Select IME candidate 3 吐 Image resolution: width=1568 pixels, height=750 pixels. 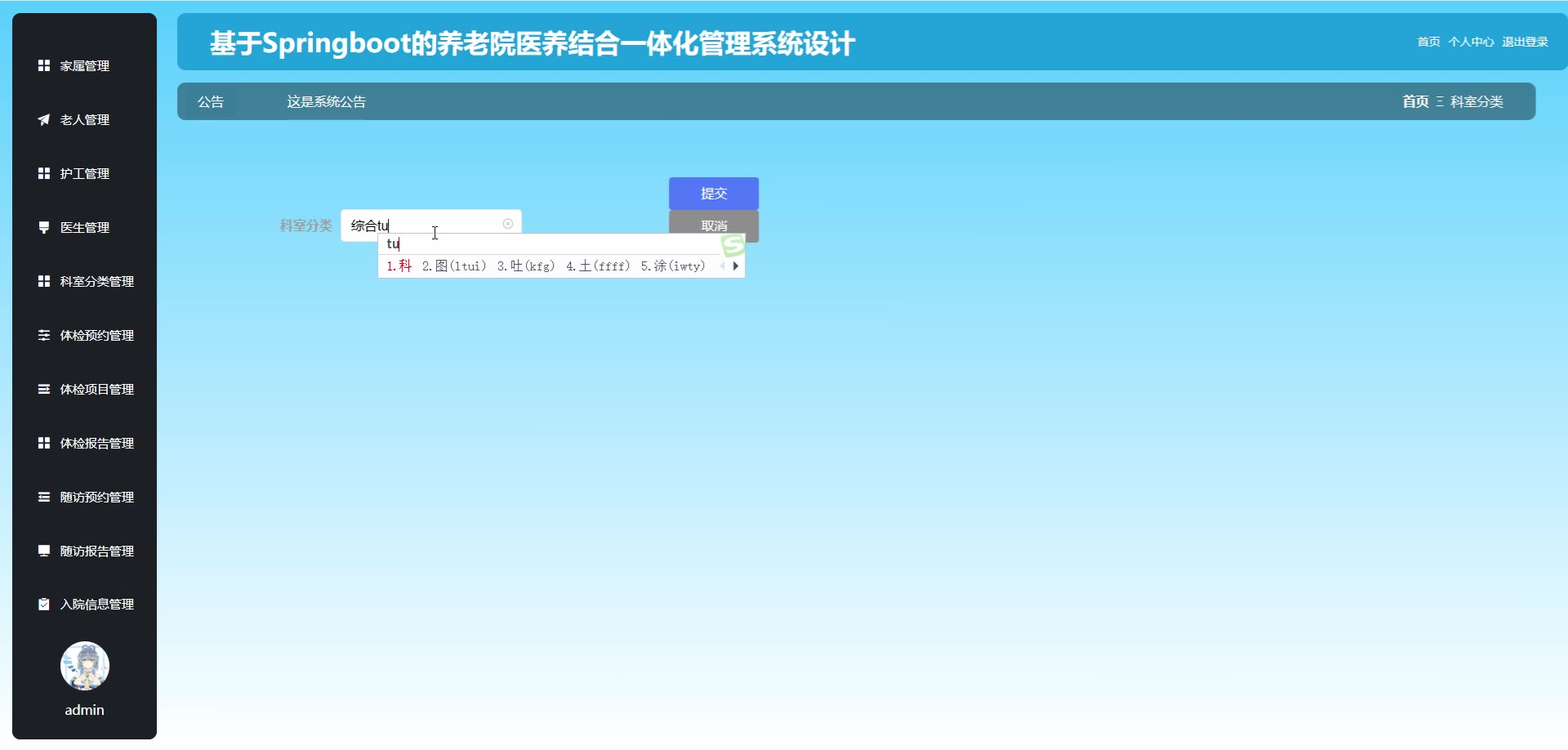(526, 266)
